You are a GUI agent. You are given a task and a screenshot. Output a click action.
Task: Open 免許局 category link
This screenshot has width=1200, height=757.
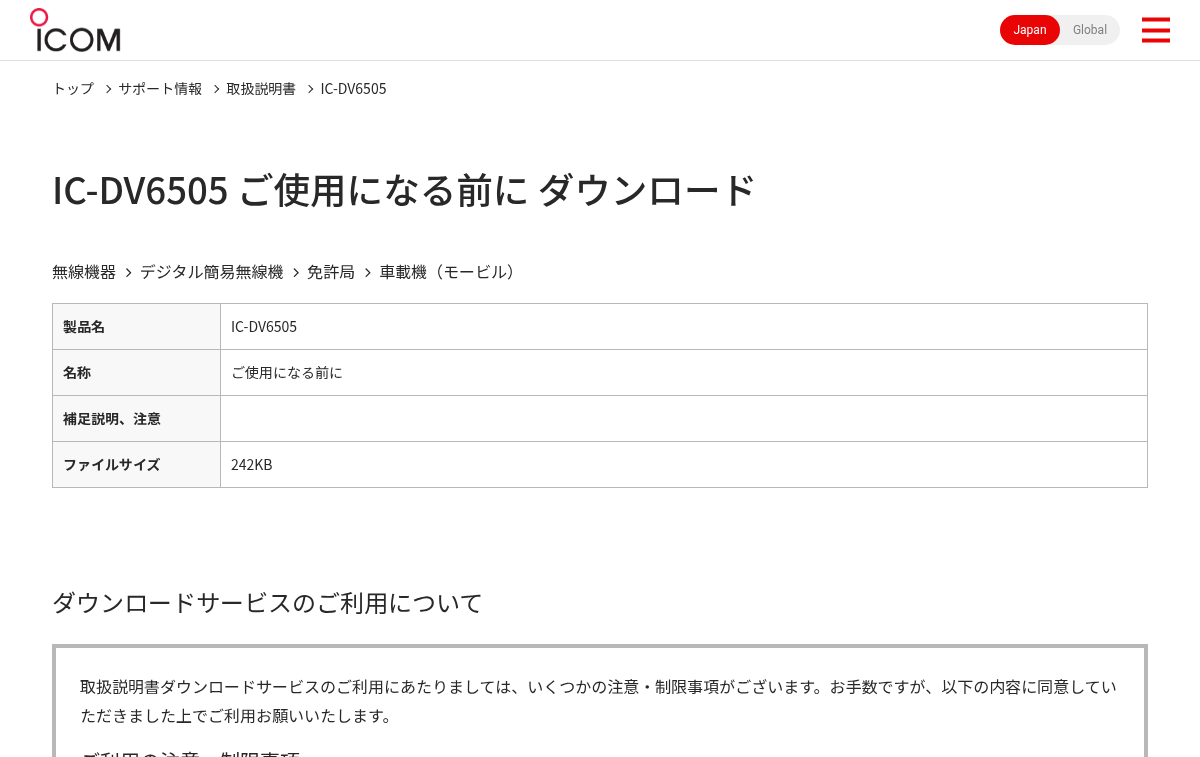point(331,272)
